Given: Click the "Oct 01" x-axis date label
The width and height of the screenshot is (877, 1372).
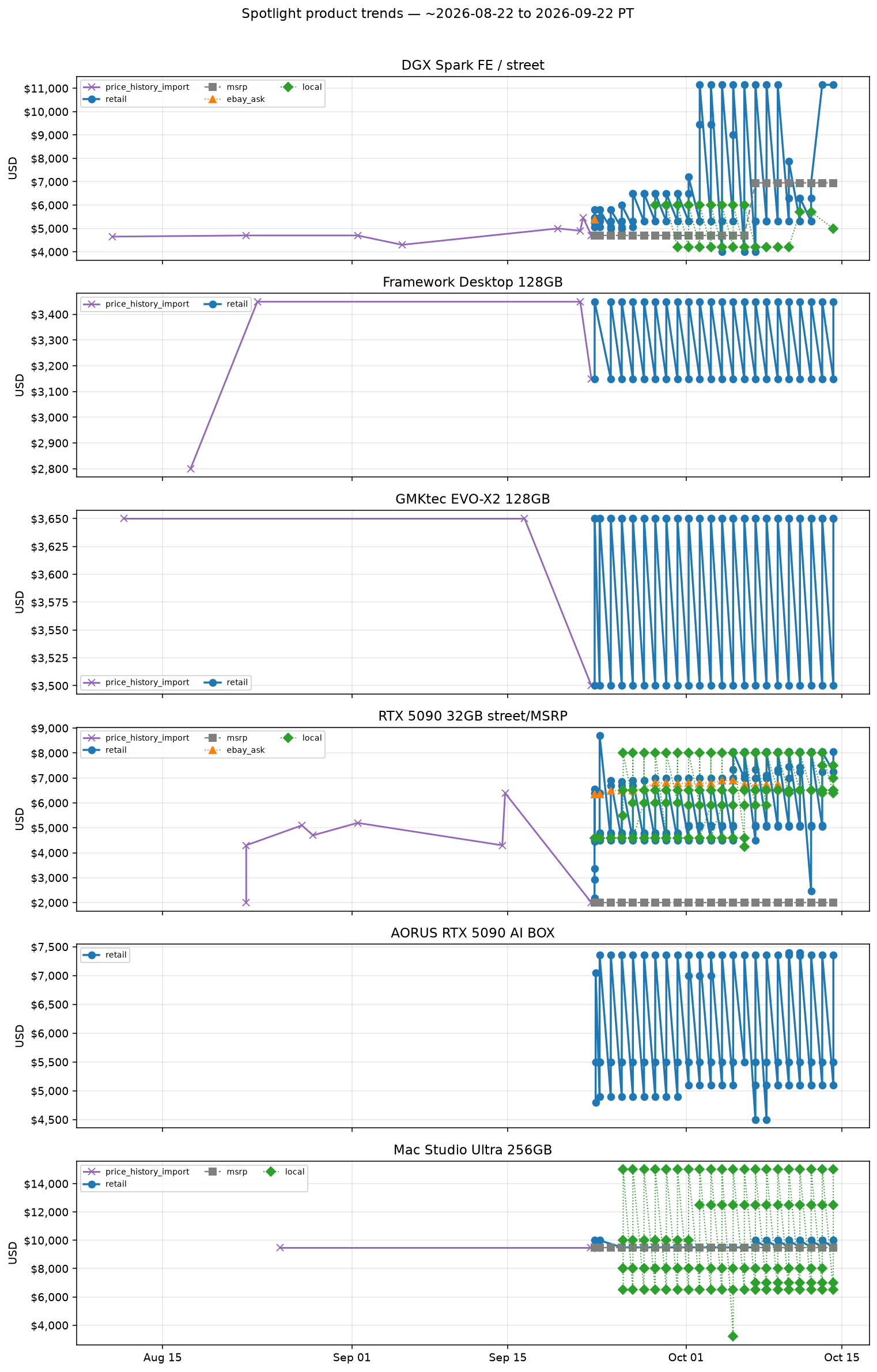Looking at the screenshot, I should (686, 1358).
